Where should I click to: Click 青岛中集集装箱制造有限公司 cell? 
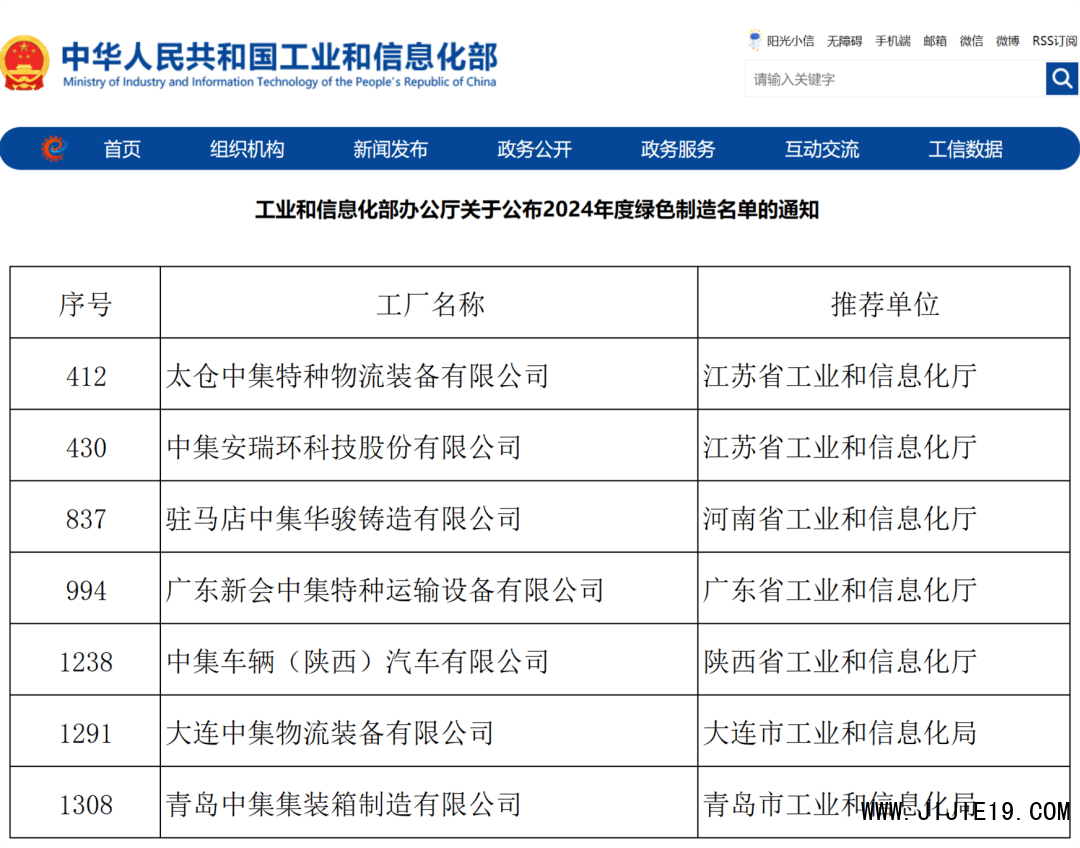(429, 803)
